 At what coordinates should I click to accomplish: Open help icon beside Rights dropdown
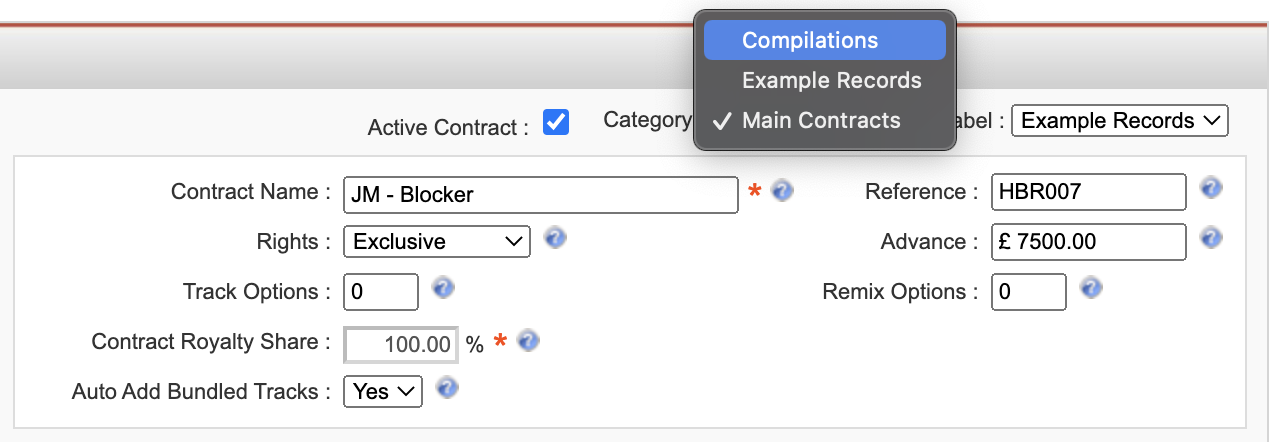click(x=555, y=238)
